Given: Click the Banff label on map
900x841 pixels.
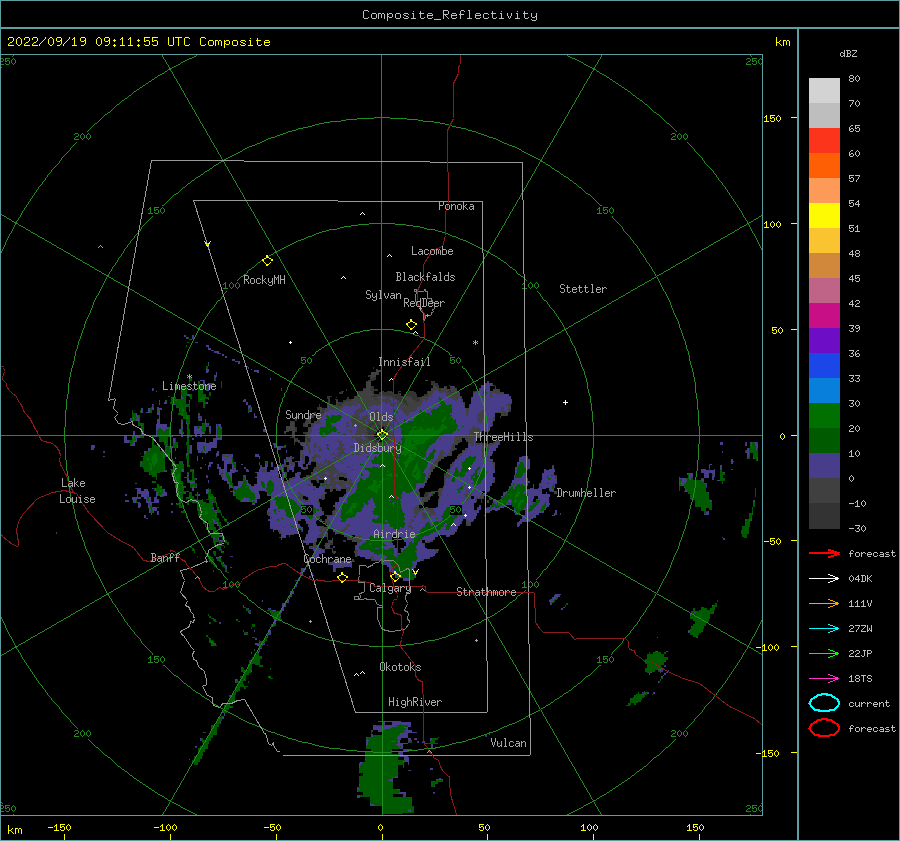Looking at the screenshot, I should pos(165,557).
